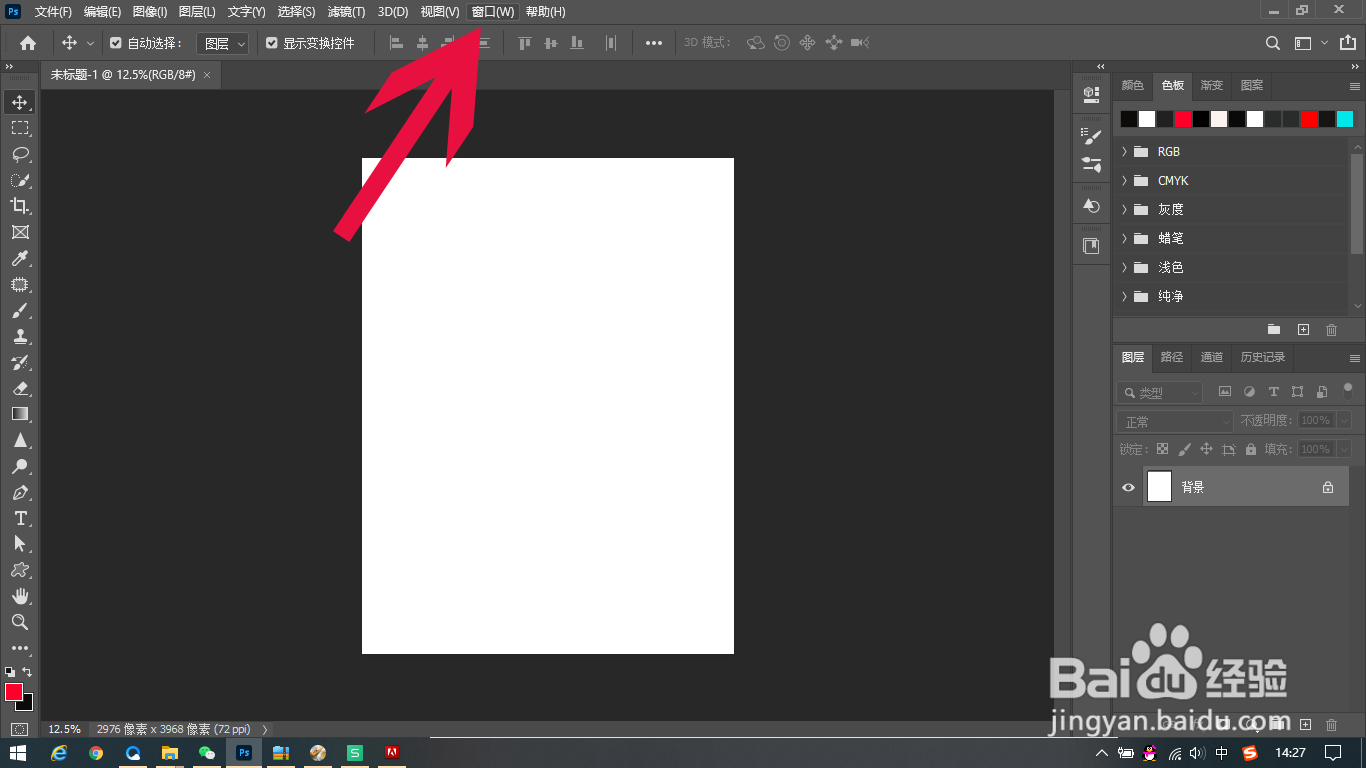Switch to the 历史记录 tab

pyautogui.click(x=1263, y=357)
